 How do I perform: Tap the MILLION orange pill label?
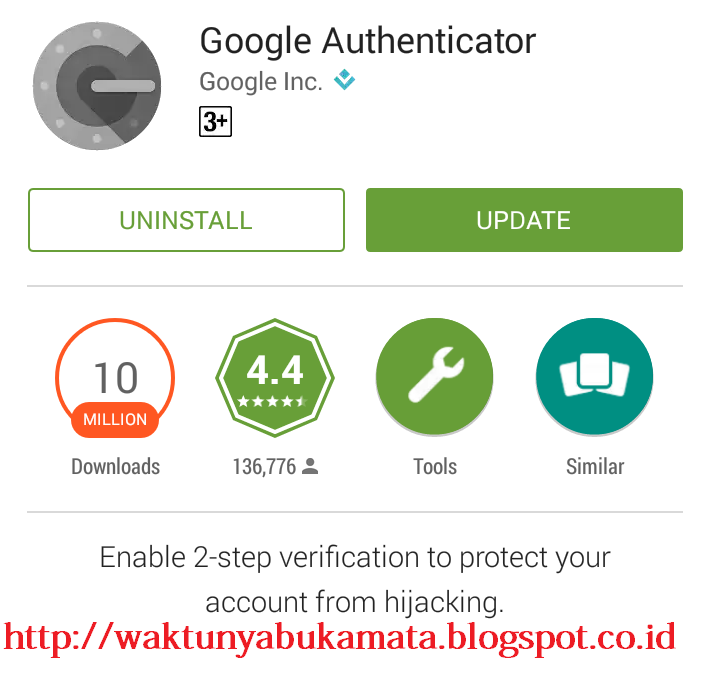coord(115,420)
